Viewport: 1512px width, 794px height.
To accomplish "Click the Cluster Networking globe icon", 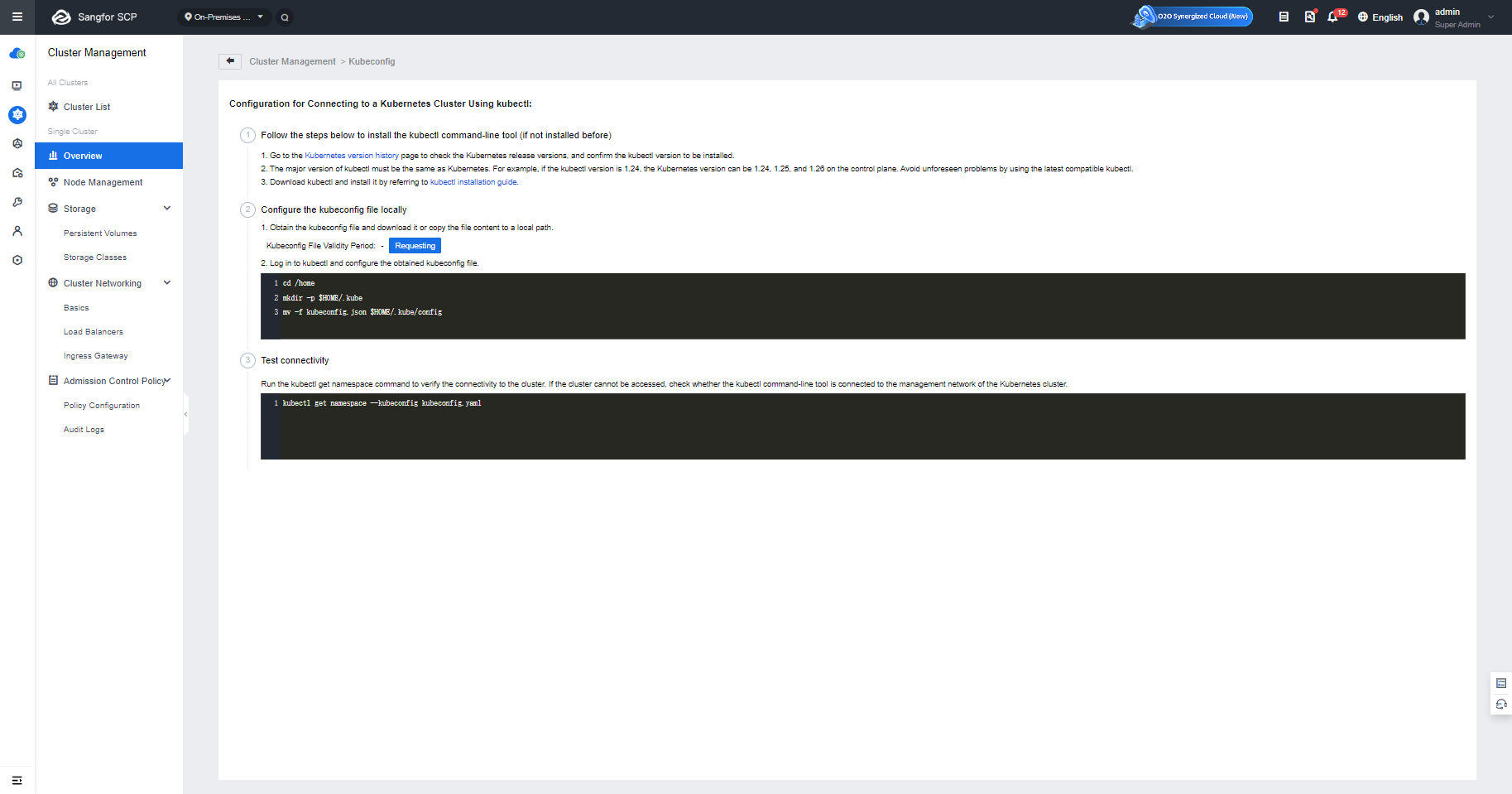I will [54, 283].
